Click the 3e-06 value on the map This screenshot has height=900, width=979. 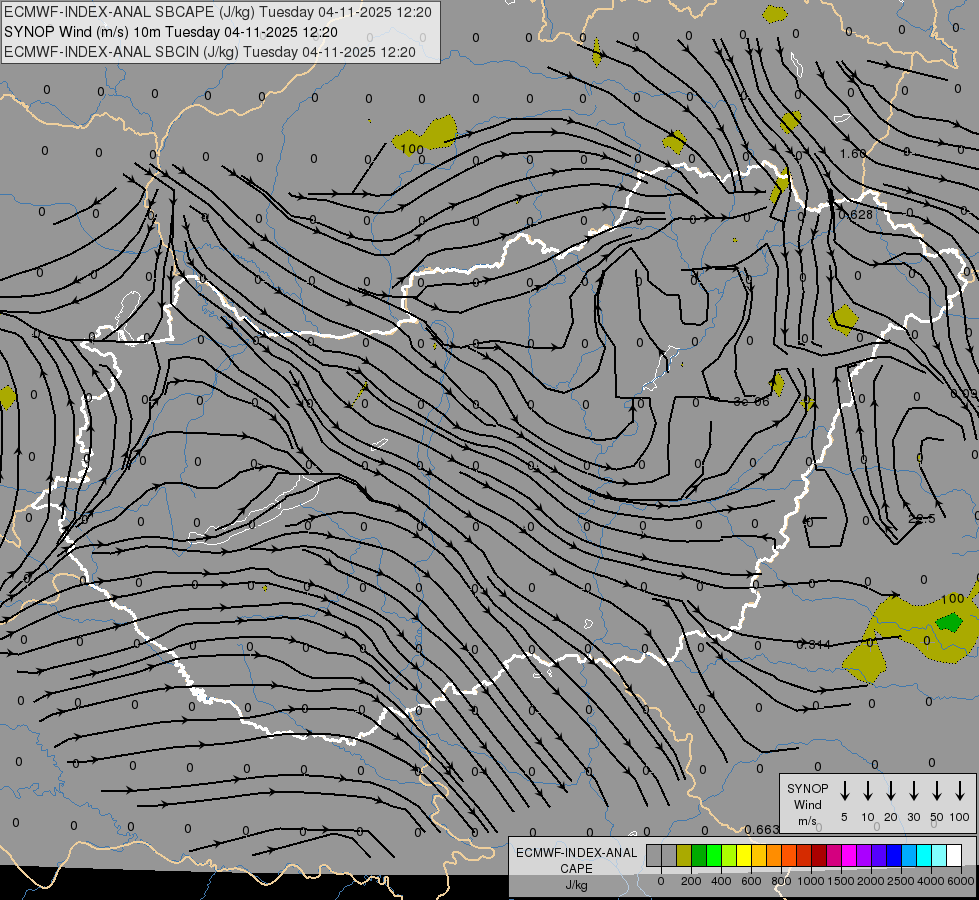(752, 402)
